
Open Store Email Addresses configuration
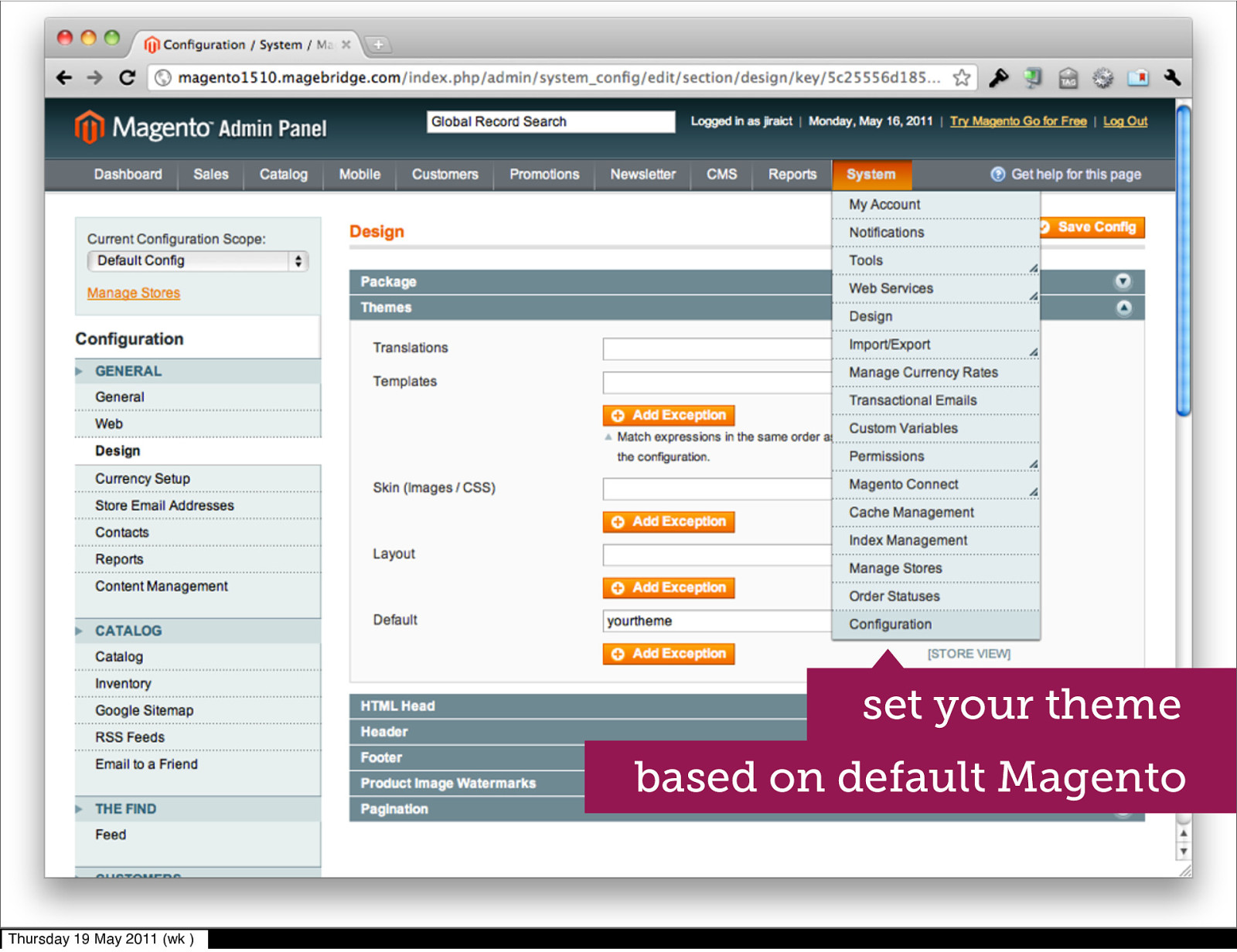click(197, 505)
